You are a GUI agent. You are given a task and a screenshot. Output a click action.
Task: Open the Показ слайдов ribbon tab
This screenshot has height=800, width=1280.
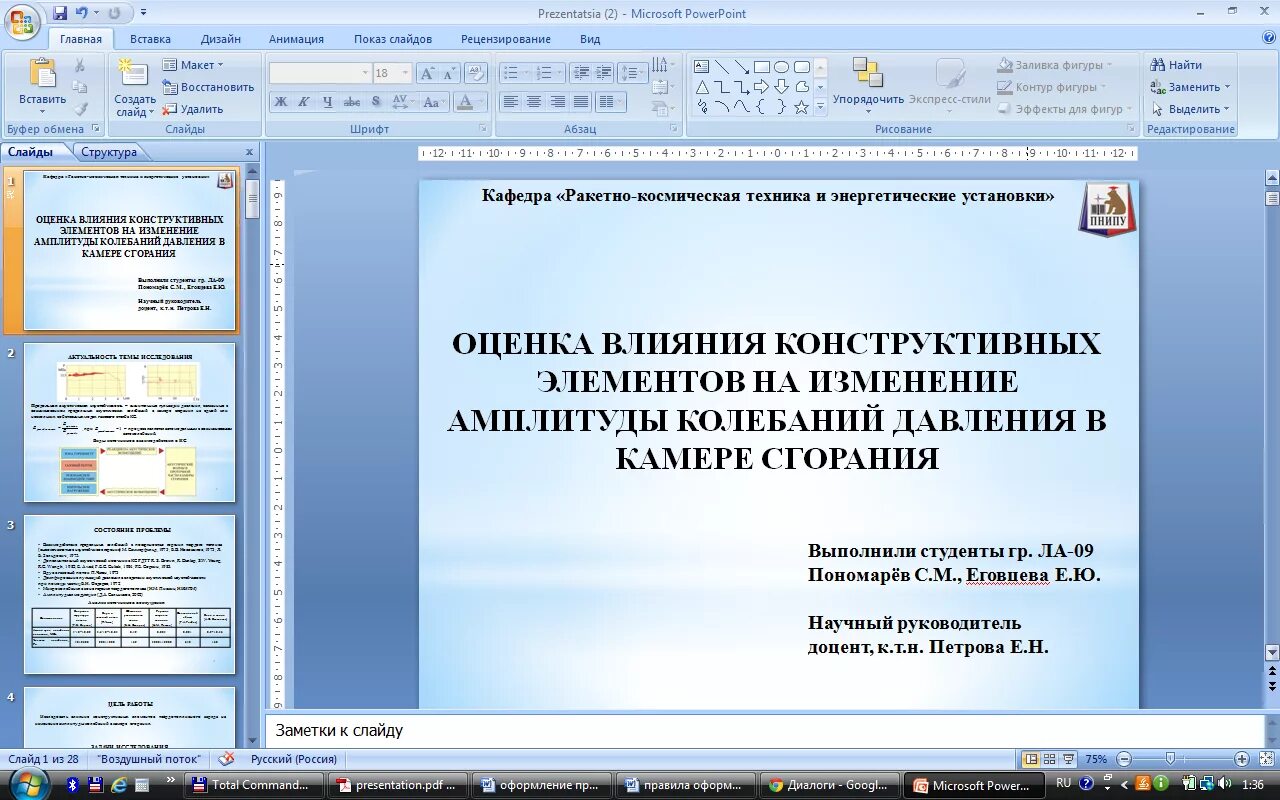pyautogui.click(x=393, y=39)
